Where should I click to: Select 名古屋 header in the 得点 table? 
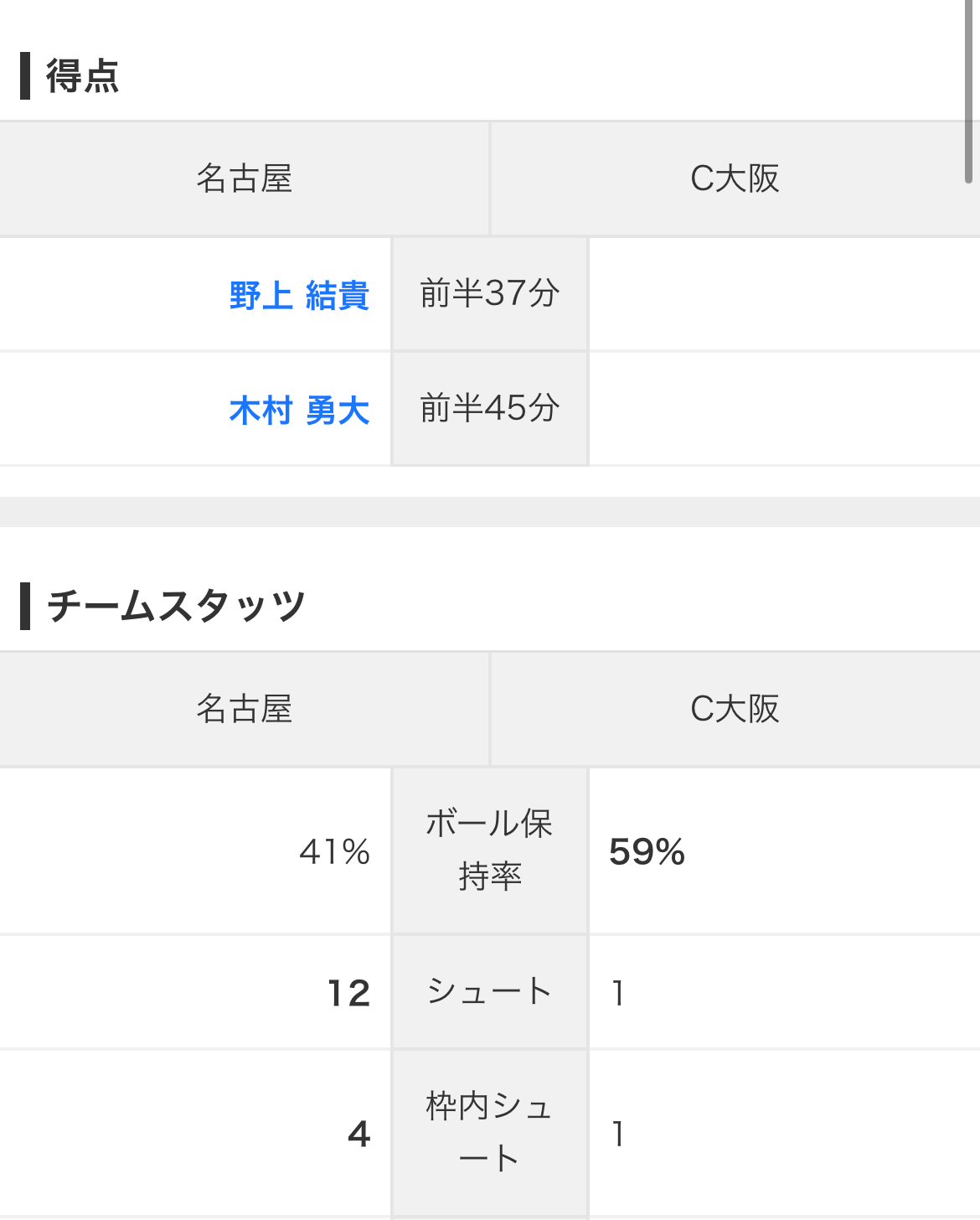(244, 178)
